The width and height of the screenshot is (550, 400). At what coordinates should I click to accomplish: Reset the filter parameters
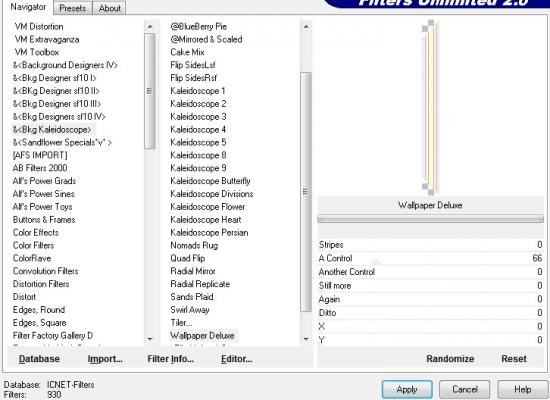coord(514,359)
